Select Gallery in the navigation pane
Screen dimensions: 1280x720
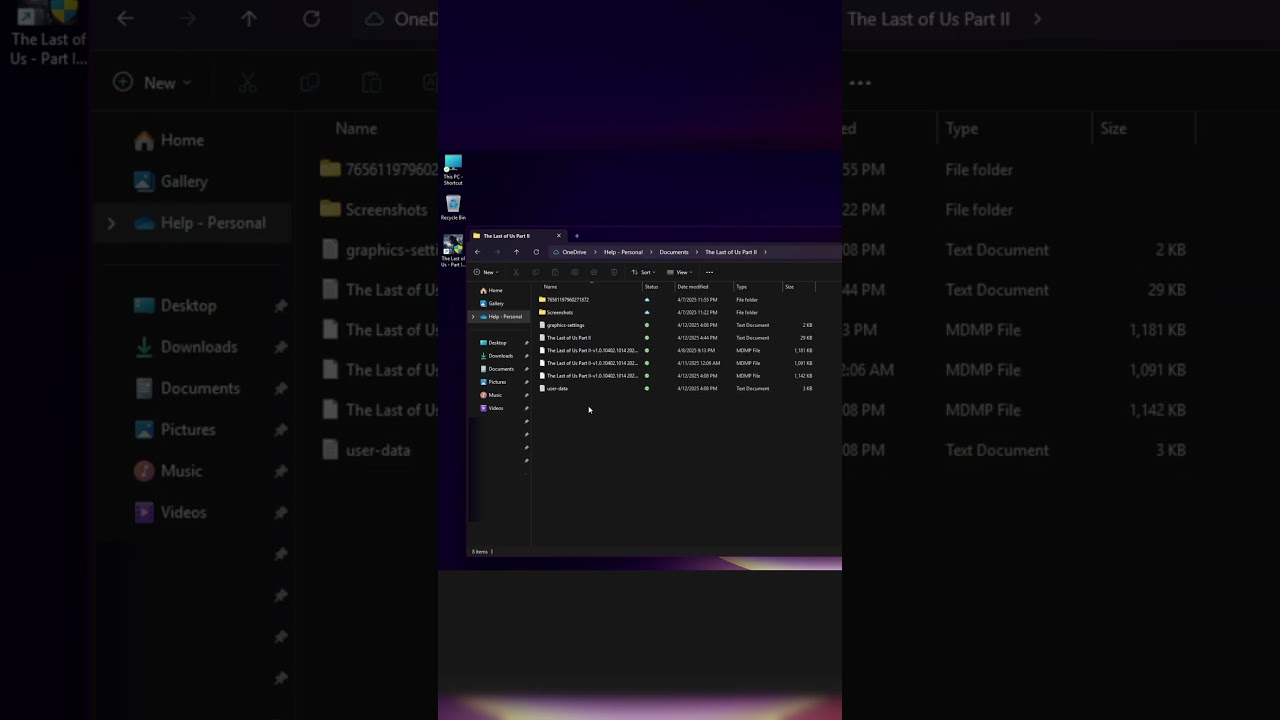pos(496,303)
